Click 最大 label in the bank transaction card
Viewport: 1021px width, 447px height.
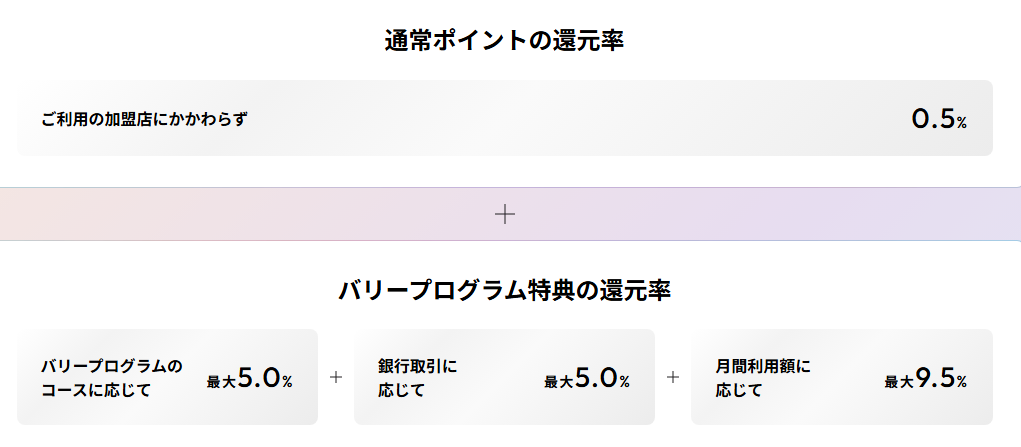pyautogui.click(x=558, y=382)
